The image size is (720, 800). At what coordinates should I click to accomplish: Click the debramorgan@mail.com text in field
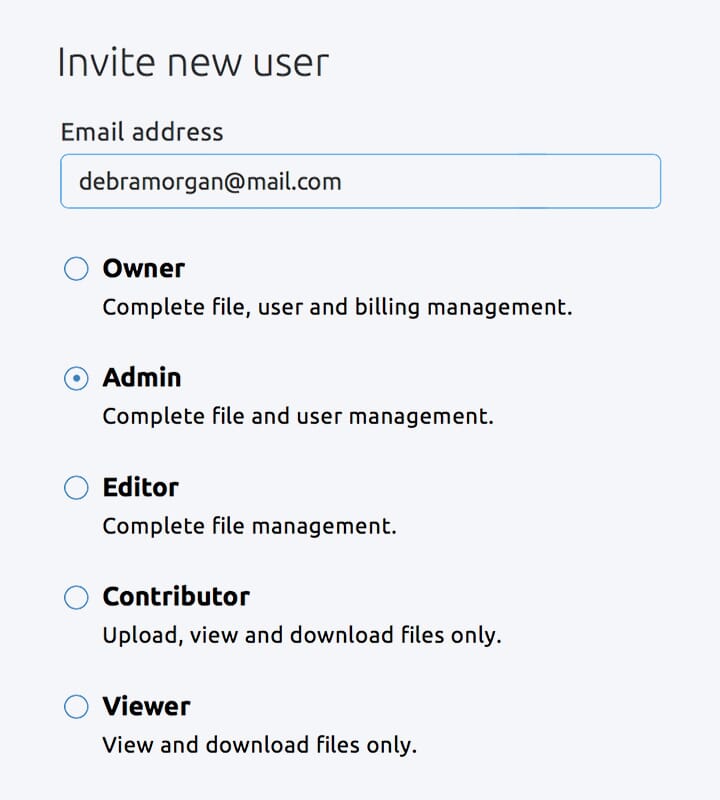click(210, 182)
